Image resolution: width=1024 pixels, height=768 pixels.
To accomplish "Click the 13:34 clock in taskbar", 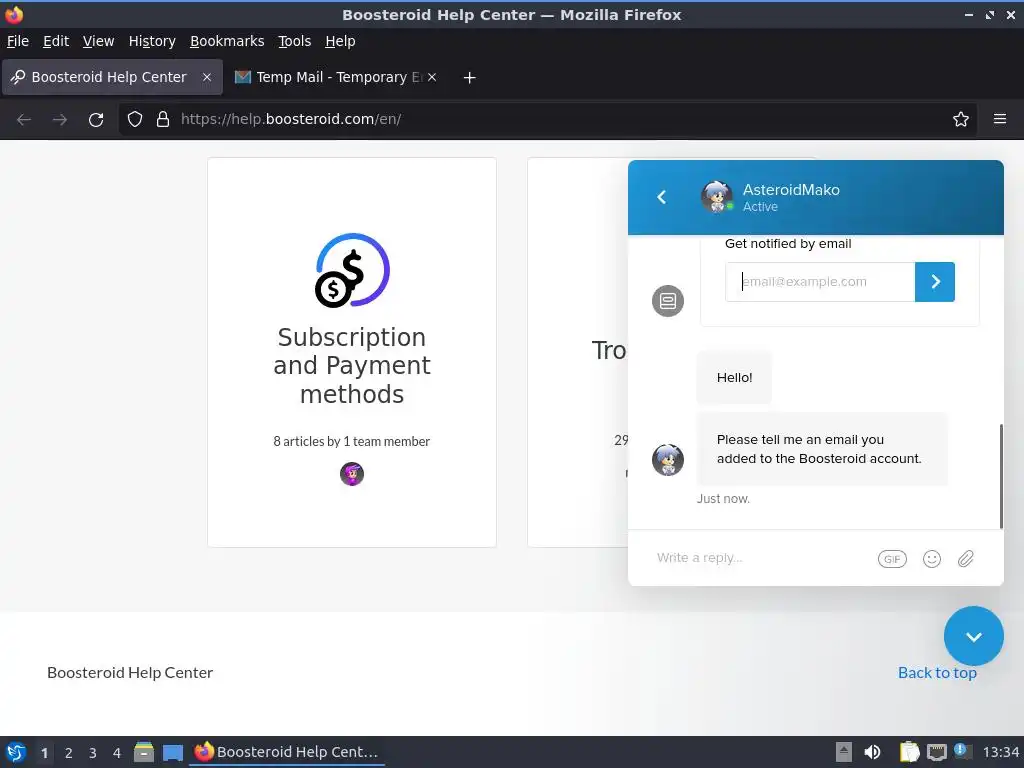I will [x=1000, y=752].
